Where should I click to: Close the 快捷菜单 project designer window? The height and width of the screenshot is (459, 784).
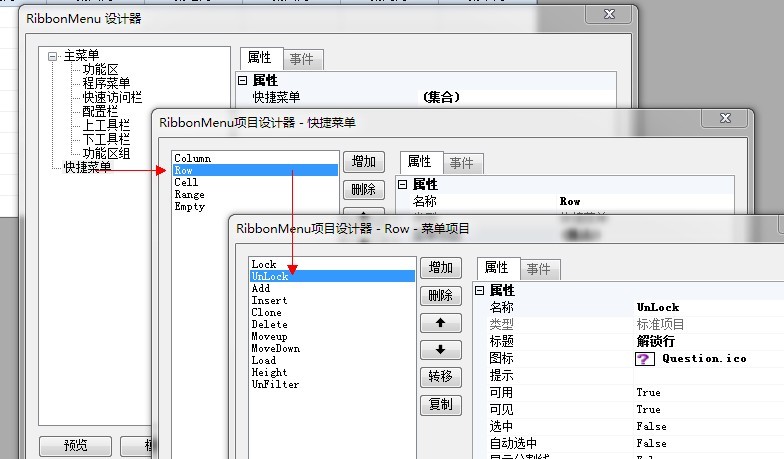click(x=726, y=118)
